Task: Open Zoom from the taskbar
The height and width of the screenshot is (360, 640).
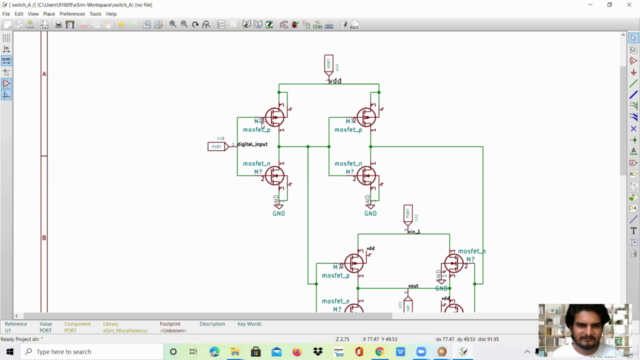Action: click(x=421, y=351)
